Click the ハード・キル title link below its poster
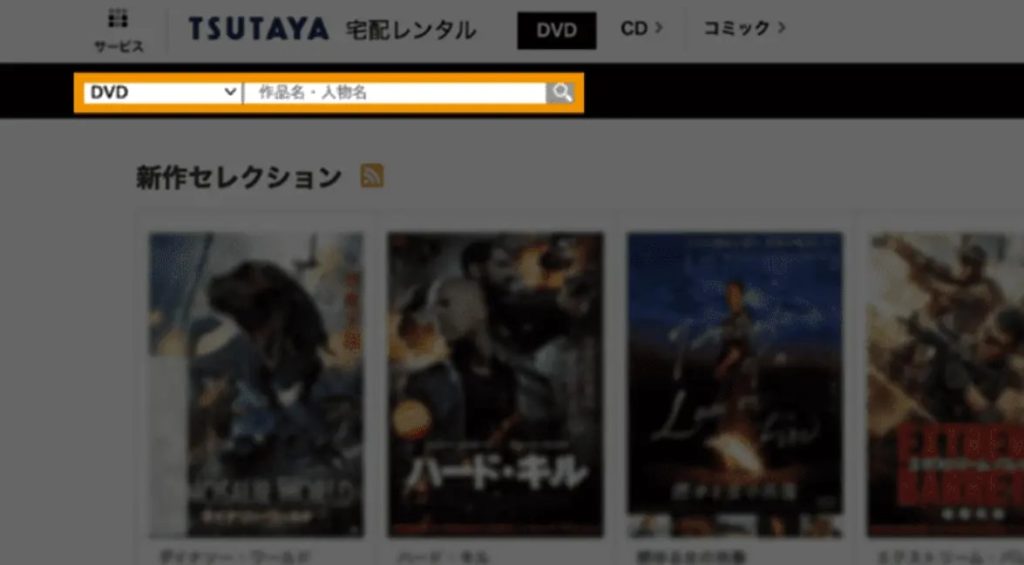 point(428,555)
